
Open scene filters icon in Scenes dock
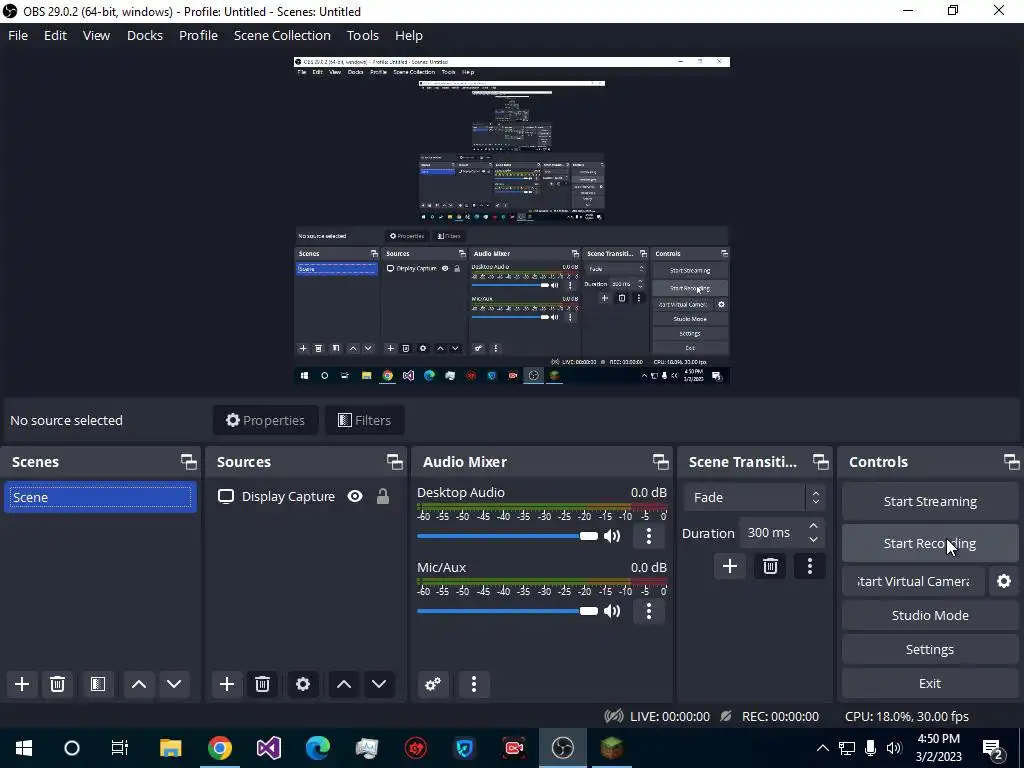coord(97,684)
